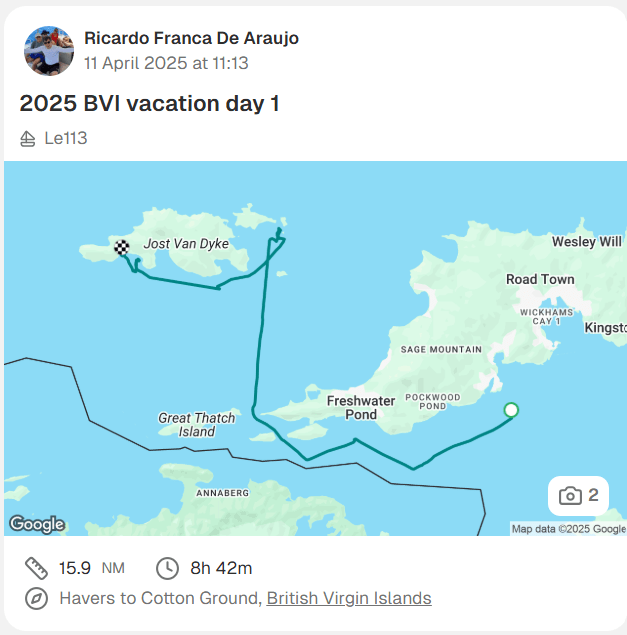Click the Sage Mountain map label

(441, 349)
